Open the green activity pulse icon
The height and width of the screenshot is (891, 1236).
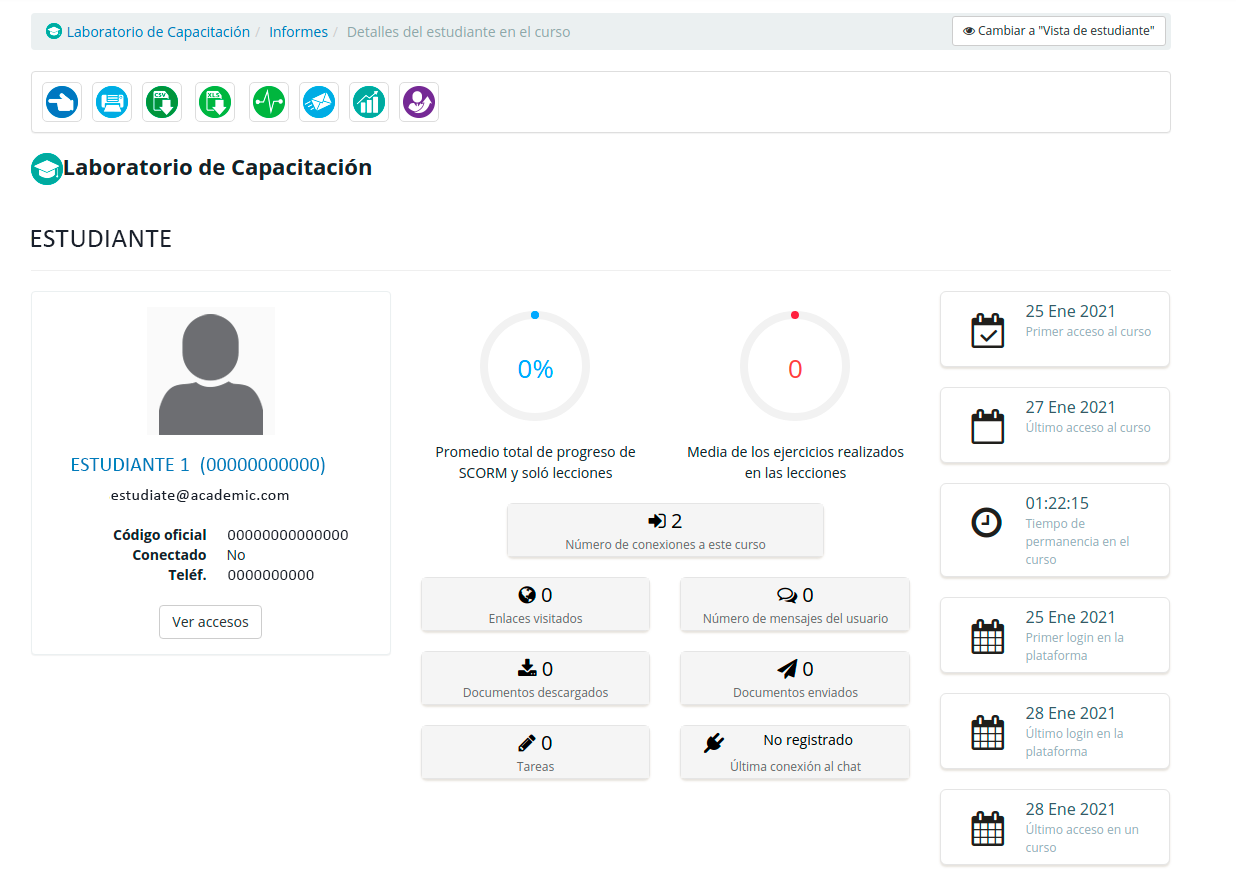click(x=269, y=102)
